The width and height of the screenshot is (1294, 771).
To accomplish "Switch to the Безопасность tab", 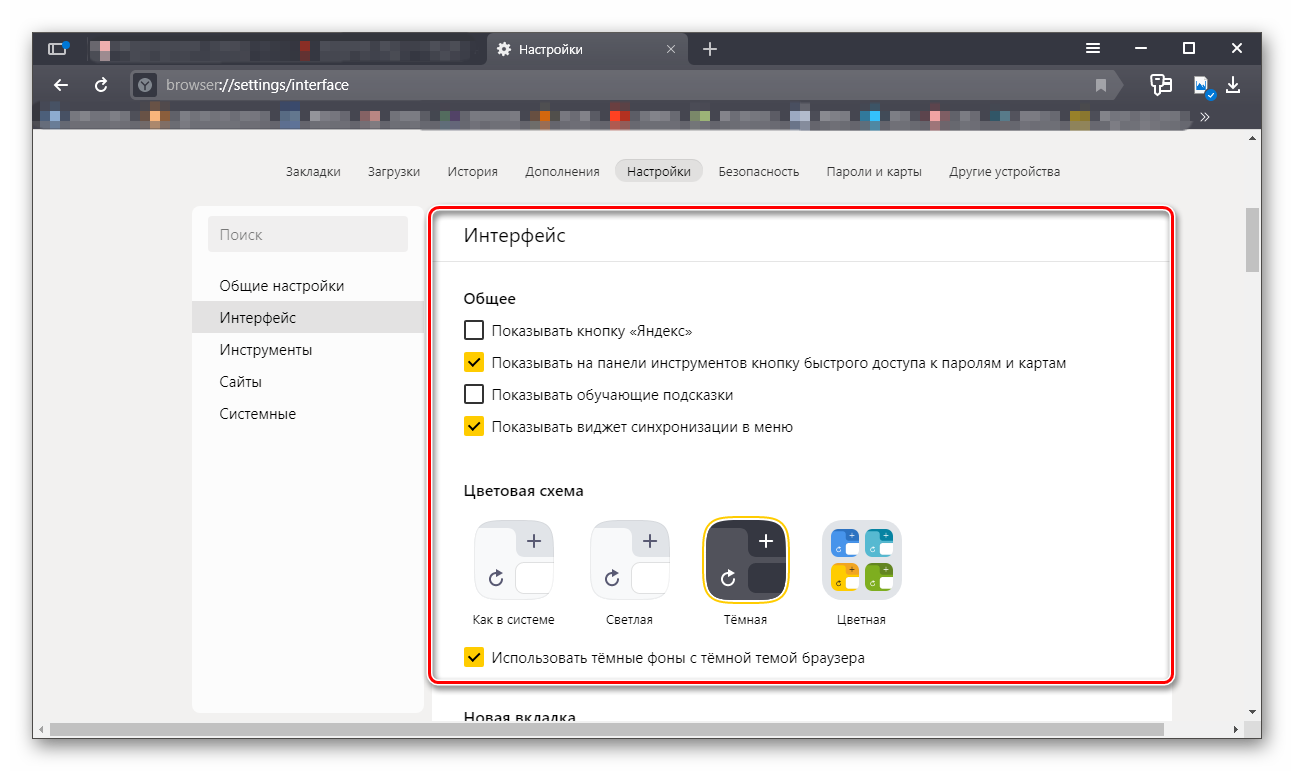I will pos(758,171).
